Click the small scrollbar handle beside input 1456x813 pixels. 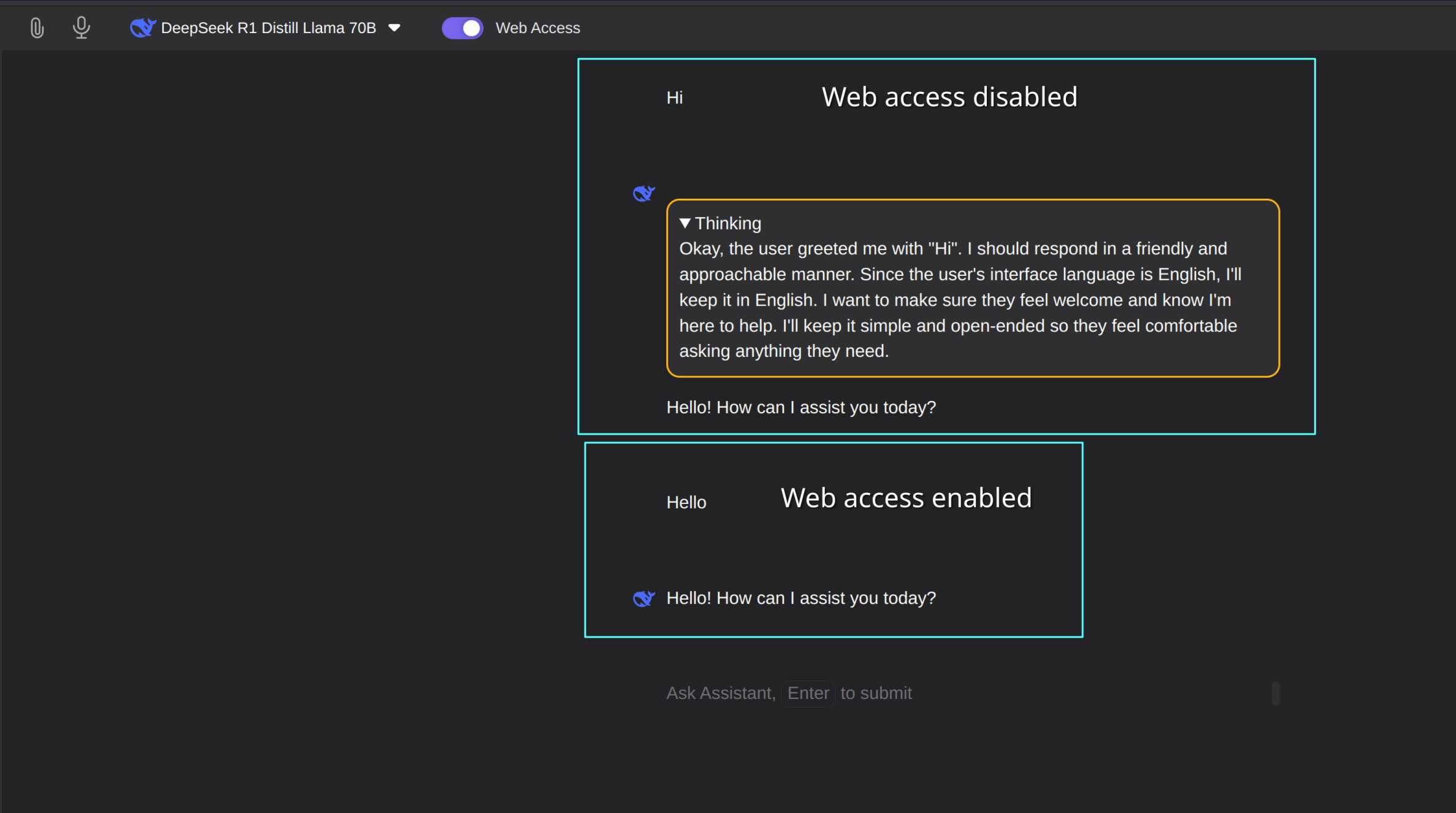[1276, 693]
